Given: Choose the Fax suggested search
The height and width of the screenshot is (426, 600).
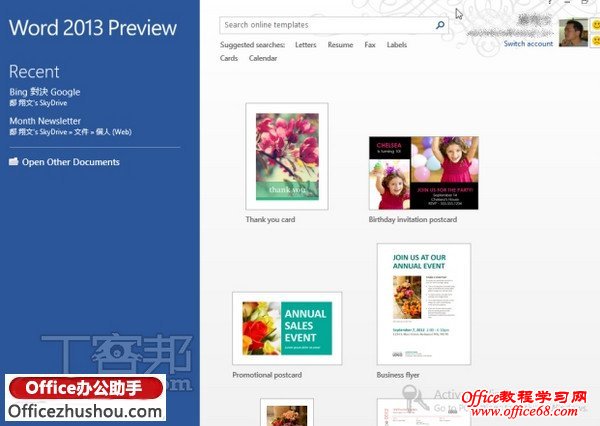Looking at the screenshot, I should (x=370, y=45).
